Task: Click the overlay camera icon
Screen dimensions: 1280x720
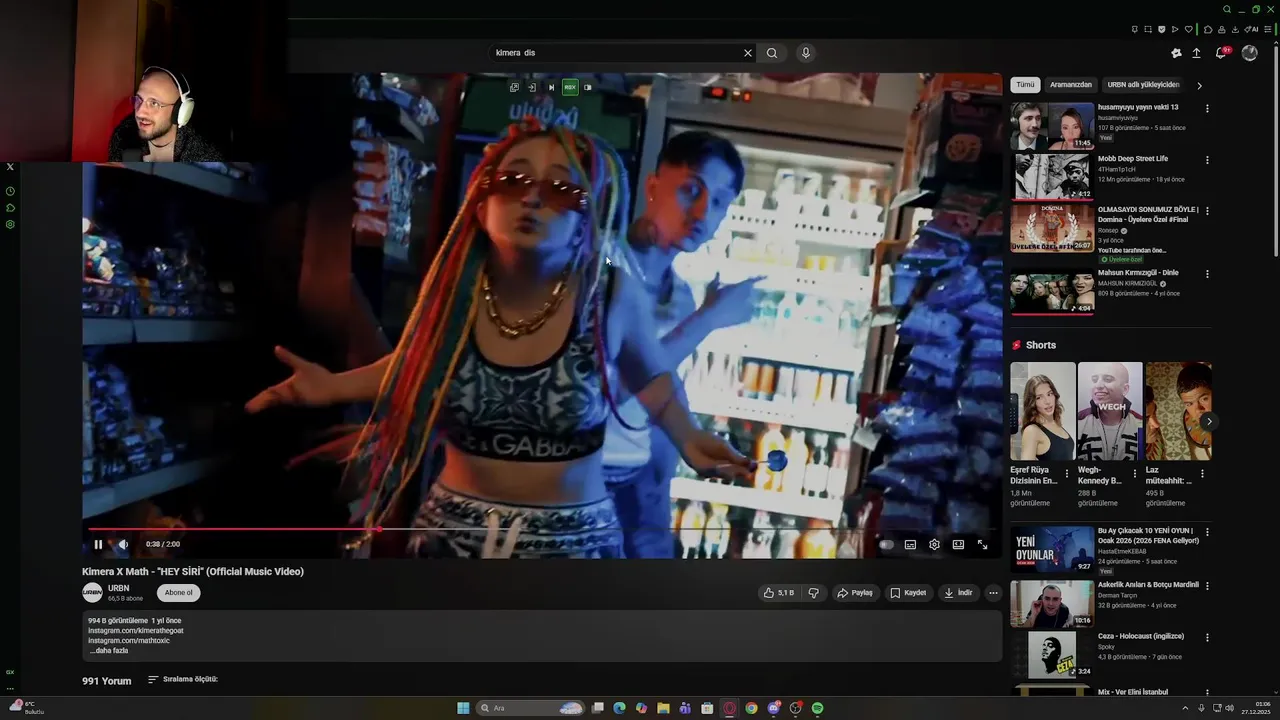Action: 588,87
